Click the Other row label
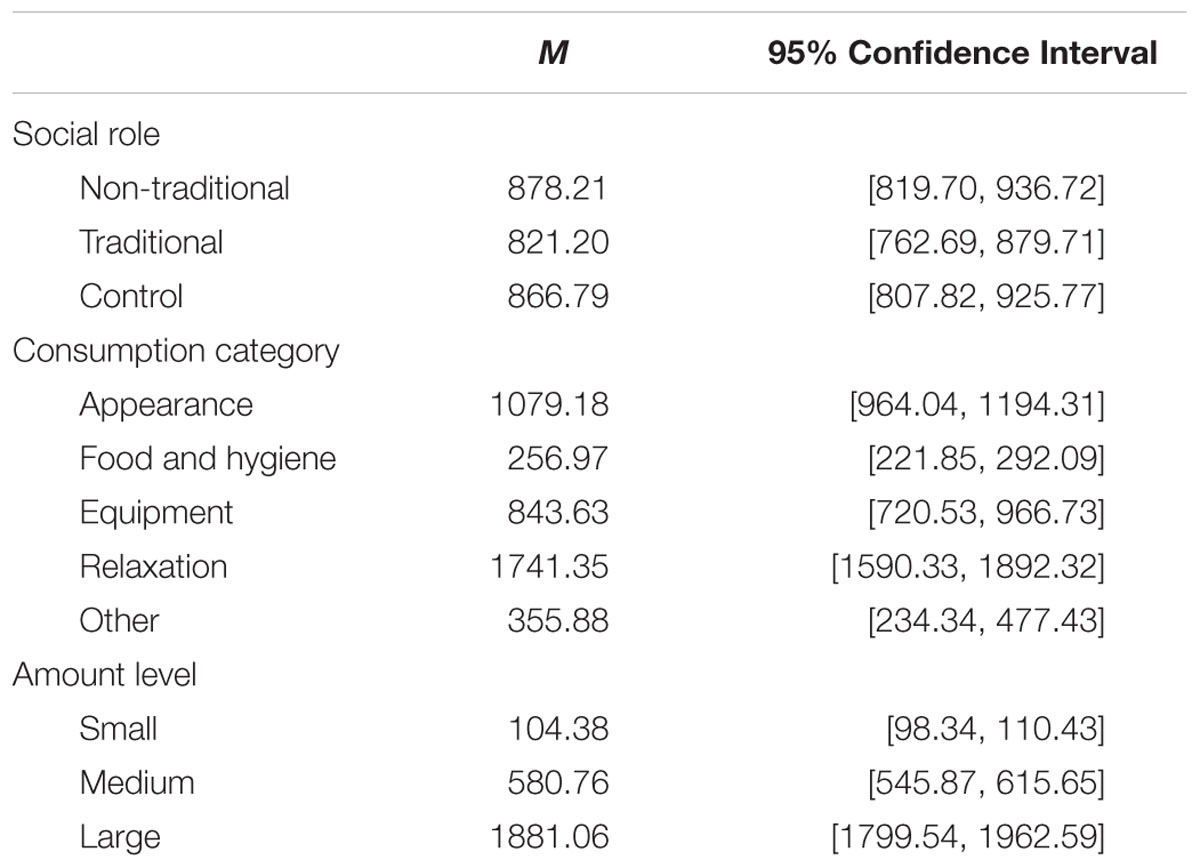This screenshot has height=868, width=1200. (x=119, y=620)
